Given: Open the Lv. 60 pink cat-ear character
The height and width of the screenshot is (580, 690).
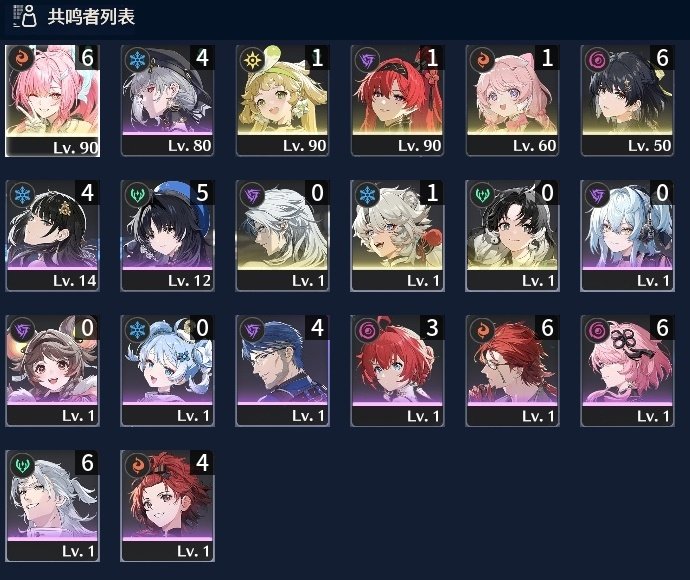Looking at the screenshot, I should (512, 101).
